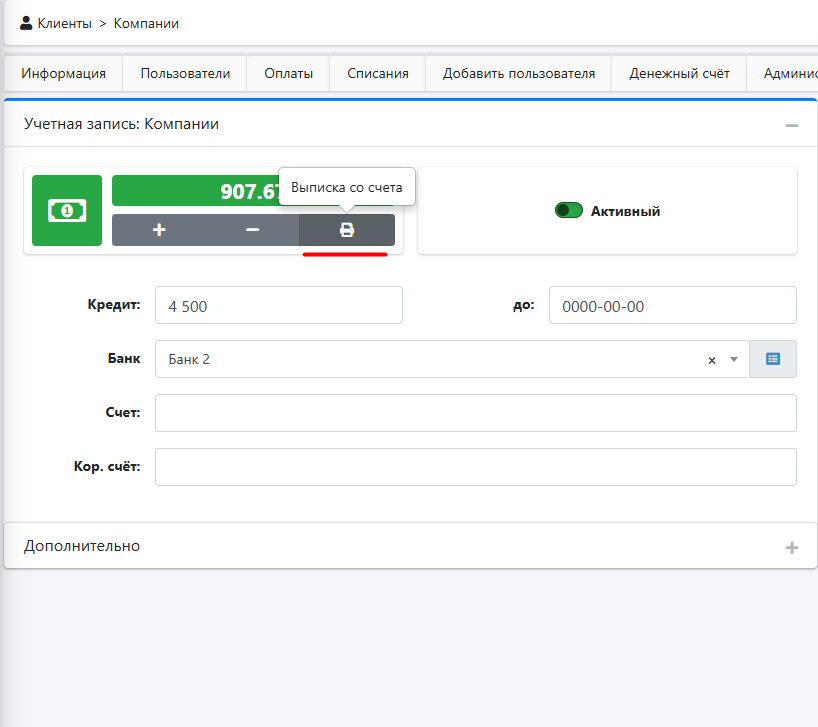Click the Компании breadcrumb link
The width and height of the screenshot is (818, 727).
coord(146,23)
